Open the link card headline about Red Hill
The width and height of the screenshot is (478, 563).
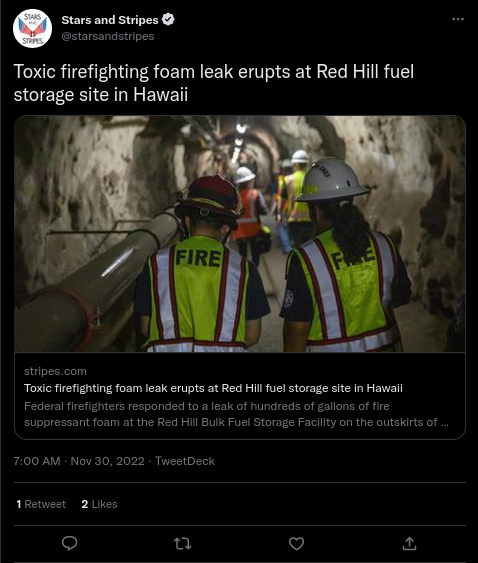[x=213, y=388]
